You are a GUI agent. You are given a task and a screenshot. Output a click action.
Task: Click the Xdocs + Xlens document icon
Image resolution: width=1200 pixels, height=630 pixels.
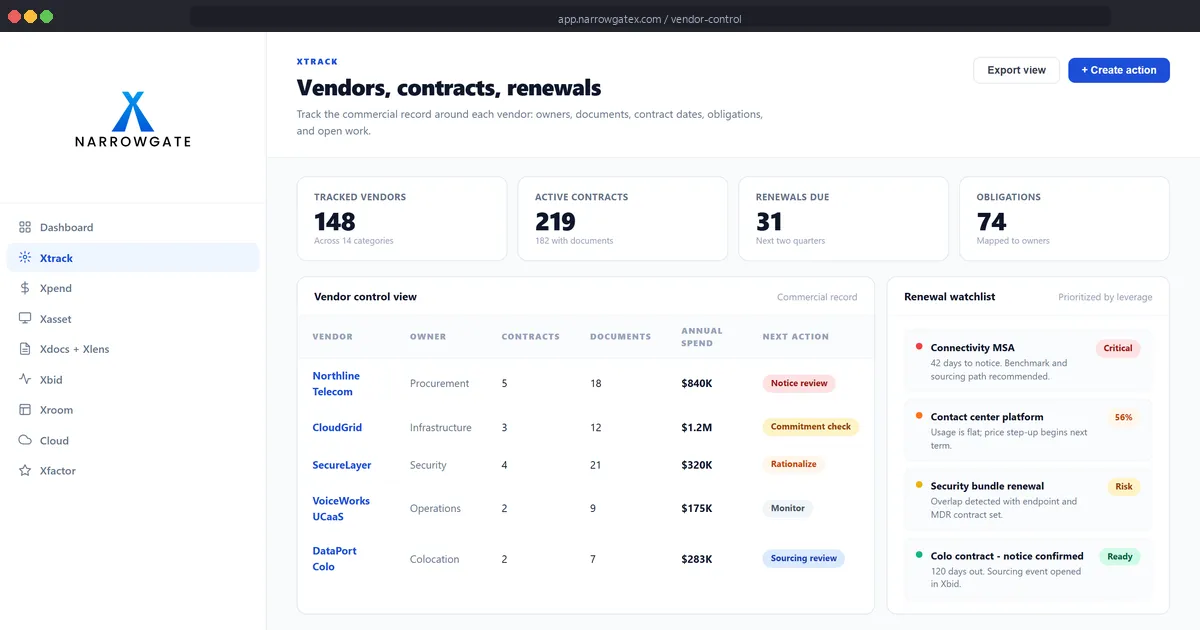pyautogui.click(x=25, y=349)
